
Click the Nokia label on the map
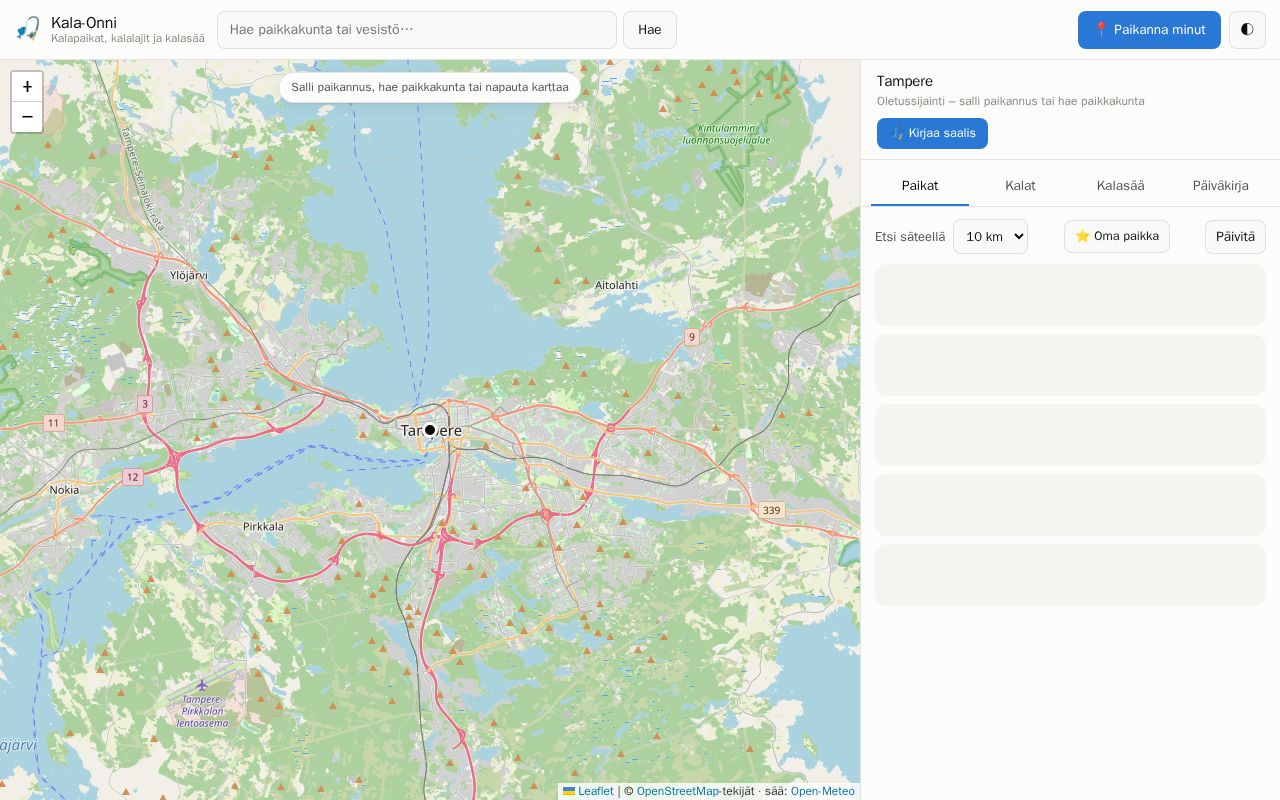64,490
